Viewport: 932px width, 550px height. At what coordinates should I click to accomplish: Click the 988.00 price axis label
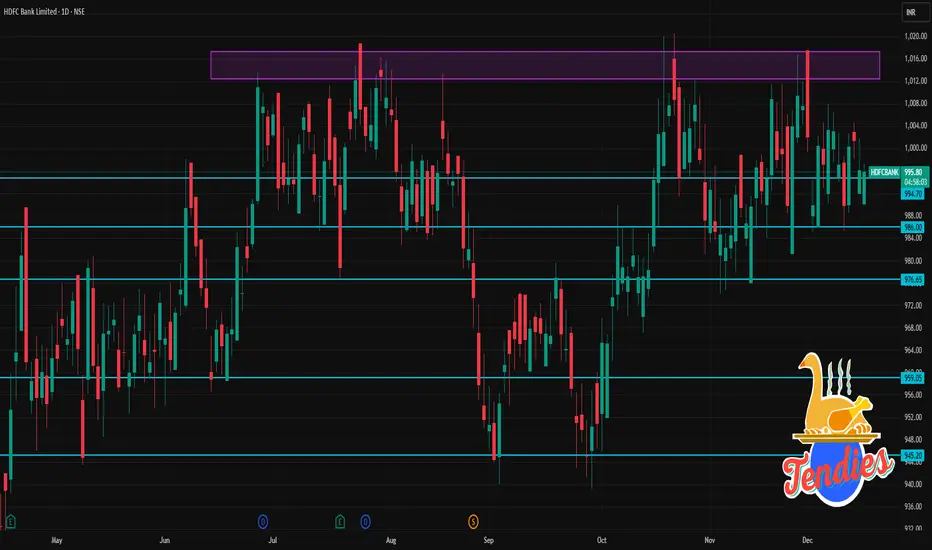[x=913, y=215]
